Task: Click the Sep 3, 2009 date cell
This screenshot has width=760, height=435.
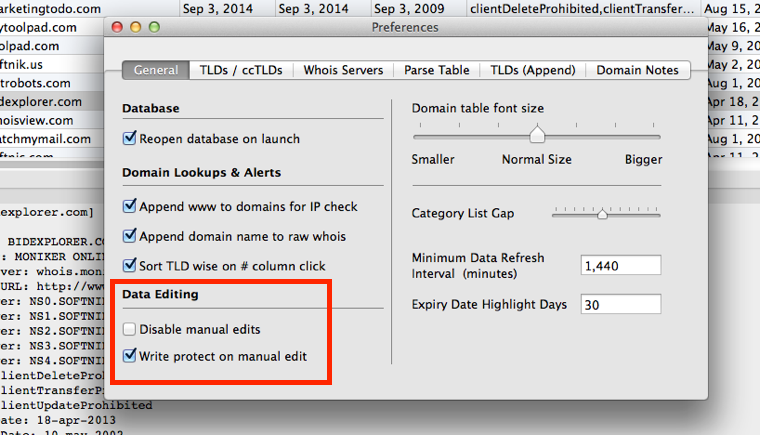Action: (409, 9)
